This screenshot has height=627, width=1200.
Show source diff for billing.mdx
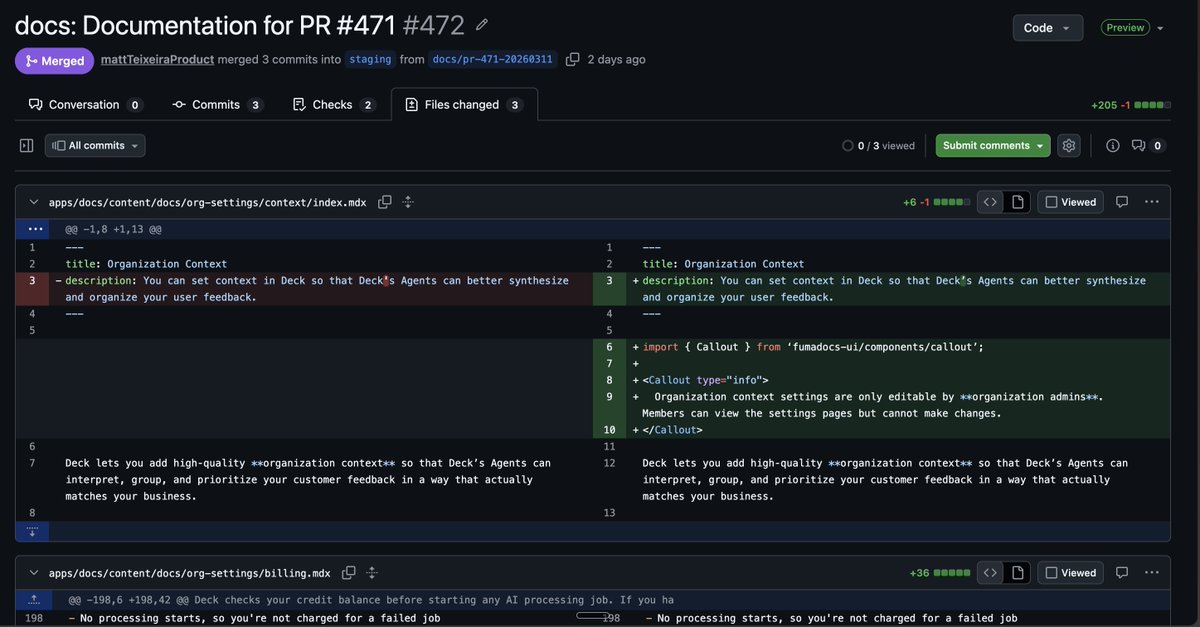[990, 573]
